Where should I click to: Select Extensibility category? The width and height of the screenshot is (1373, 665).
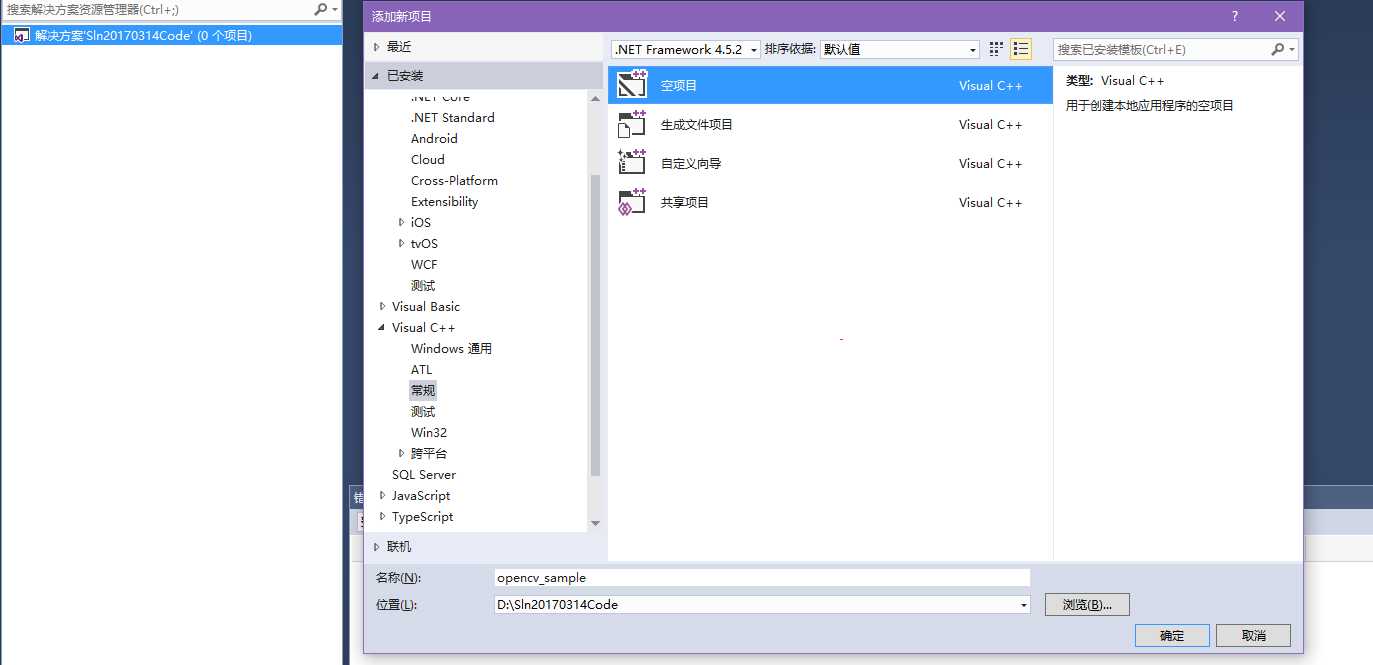(x=444, y=201)
